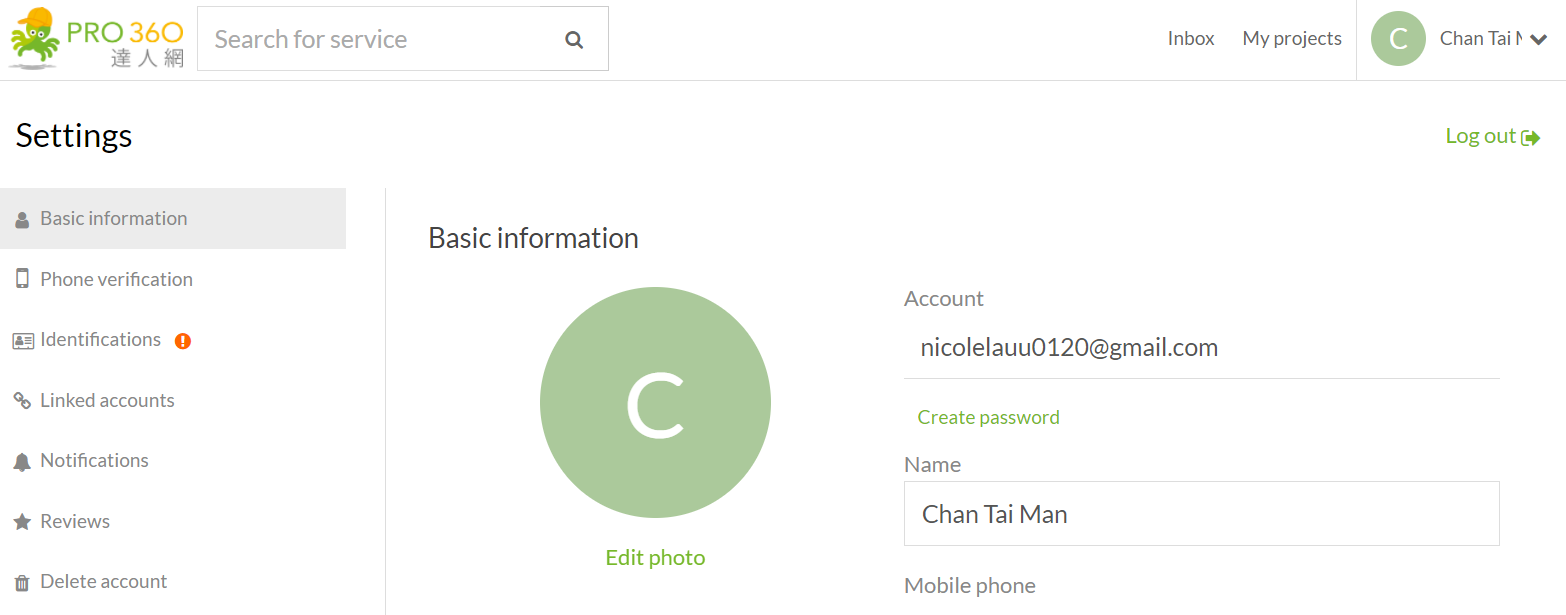Click the person icon beside Basic information
The height and width of the screenshot is (615, 1566).
[22, 220]
